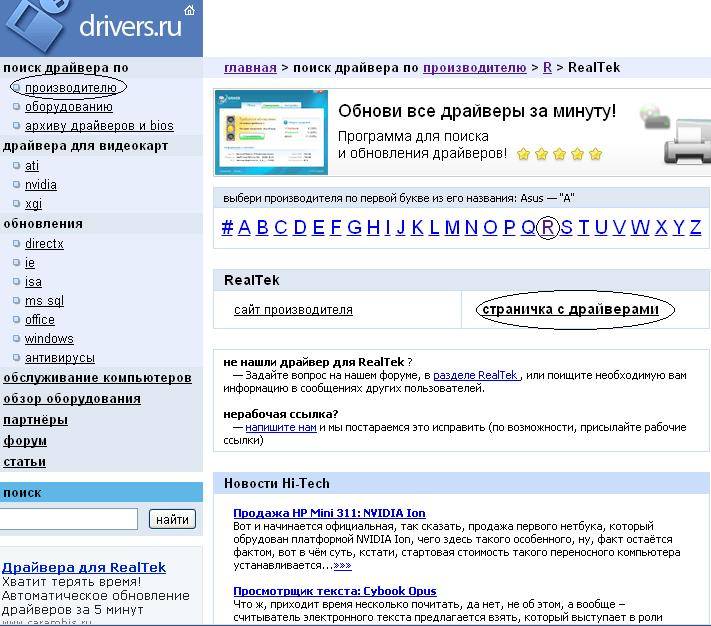This screenshot has width=711, height=626.
Task: Open xgi video card drivers
Action: (33, 204)
